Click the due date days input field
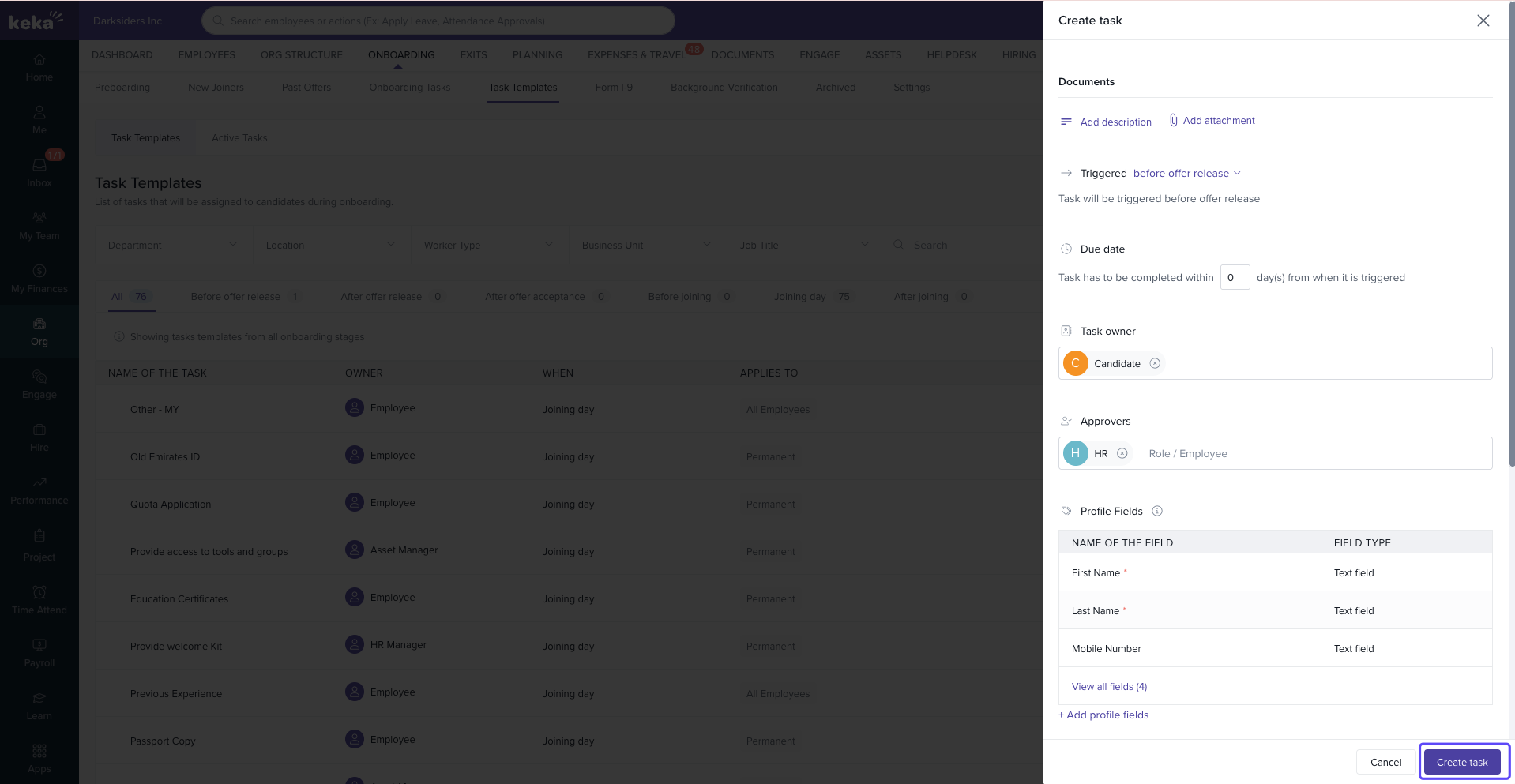 click(x=1234, y=278)
